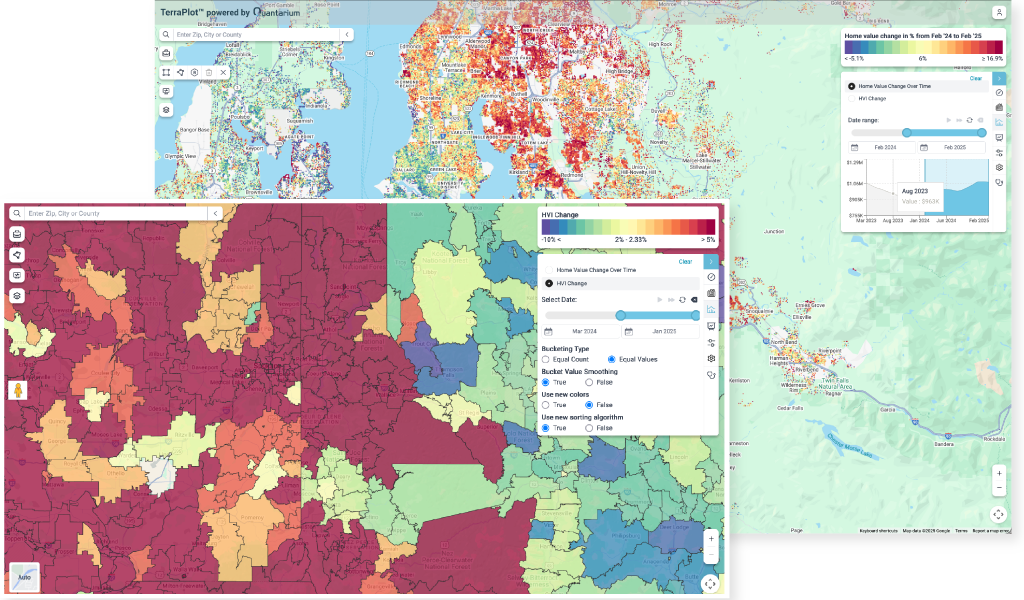This screenshot has height=600, width=1024.
Task: Click fast-forward beside Select Date
Action: (671, 300)
